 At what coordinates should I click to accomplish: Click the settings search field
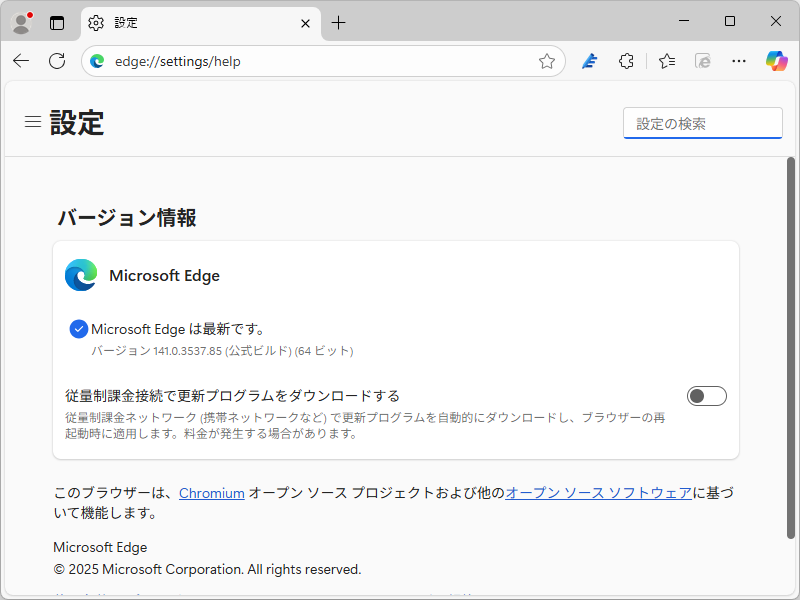coord(702,123)
